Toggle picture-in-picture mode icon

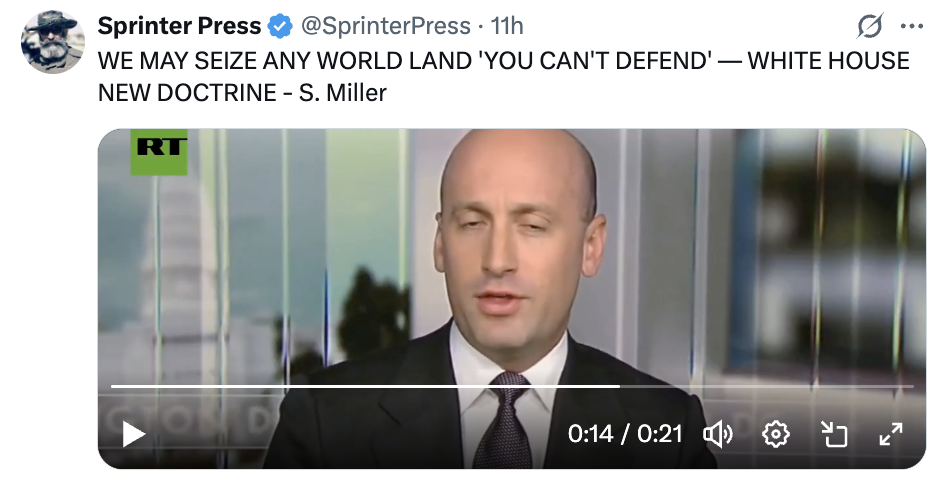pyautogui.click(x=834, y=435)
